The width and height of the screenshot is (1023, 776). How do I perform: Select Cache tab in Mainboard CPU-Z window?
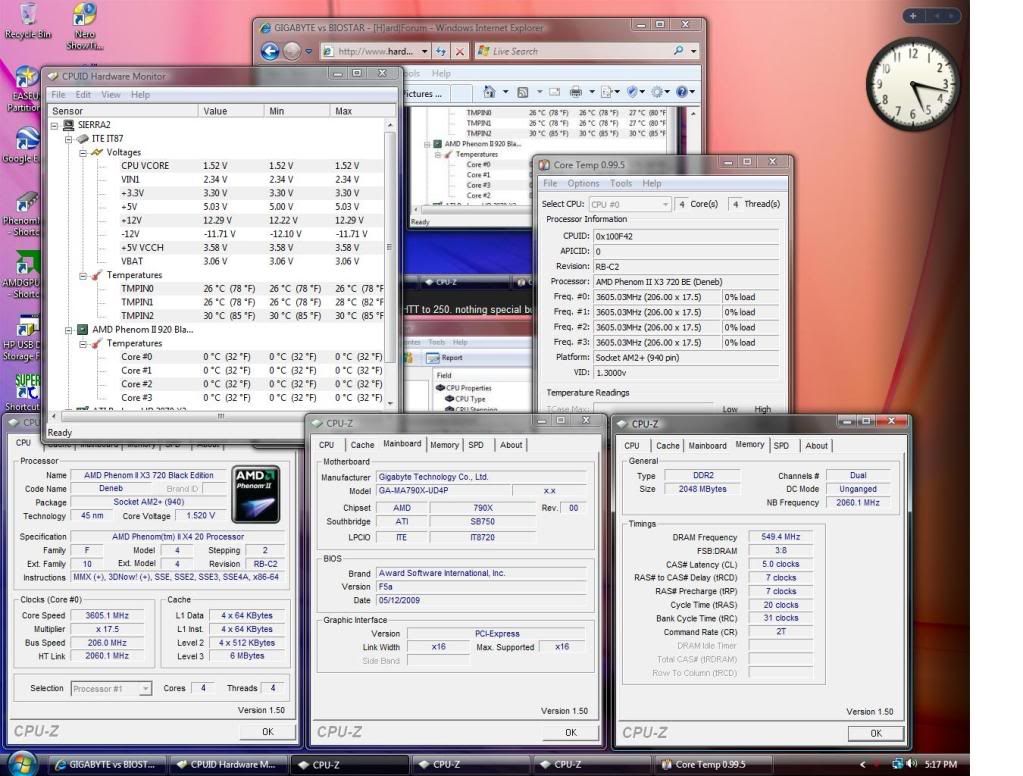pos(362,444)
